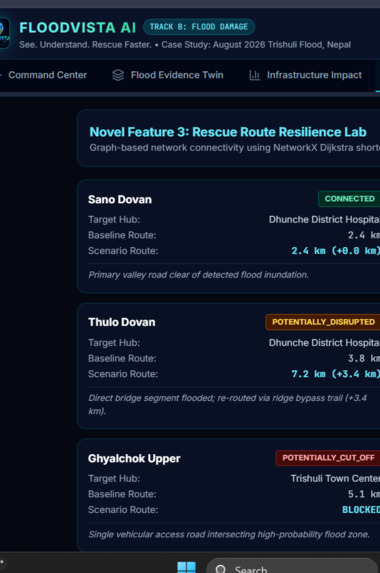Click the 'Direct bridge segment flooded' note
The image size is (380, 573).
pyautogui.click(x=228, y=404)
